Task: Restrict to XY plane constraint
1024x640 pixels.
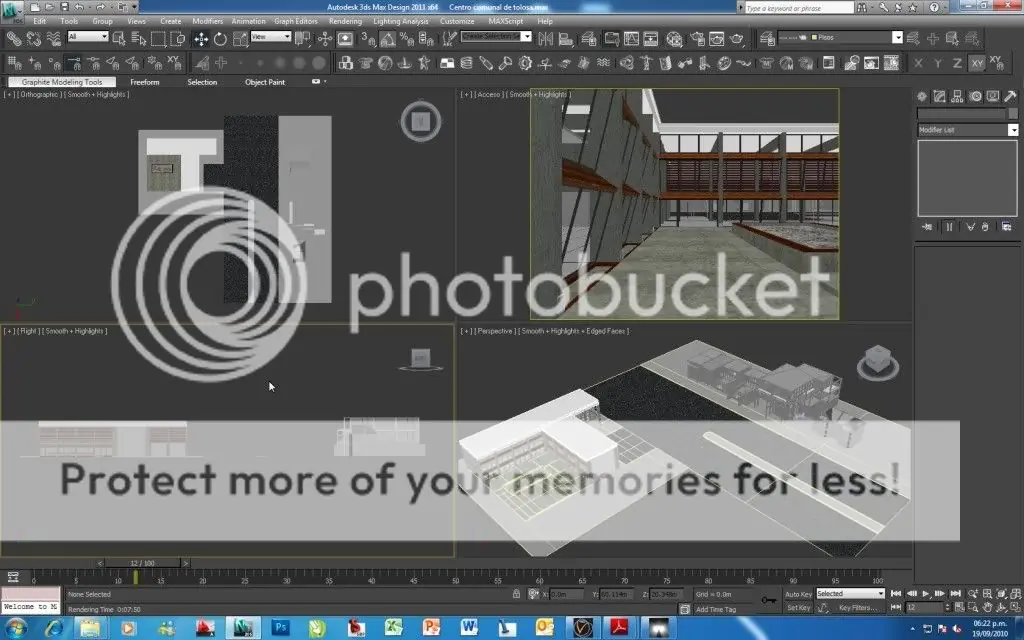Action: (x=976, y=63)
